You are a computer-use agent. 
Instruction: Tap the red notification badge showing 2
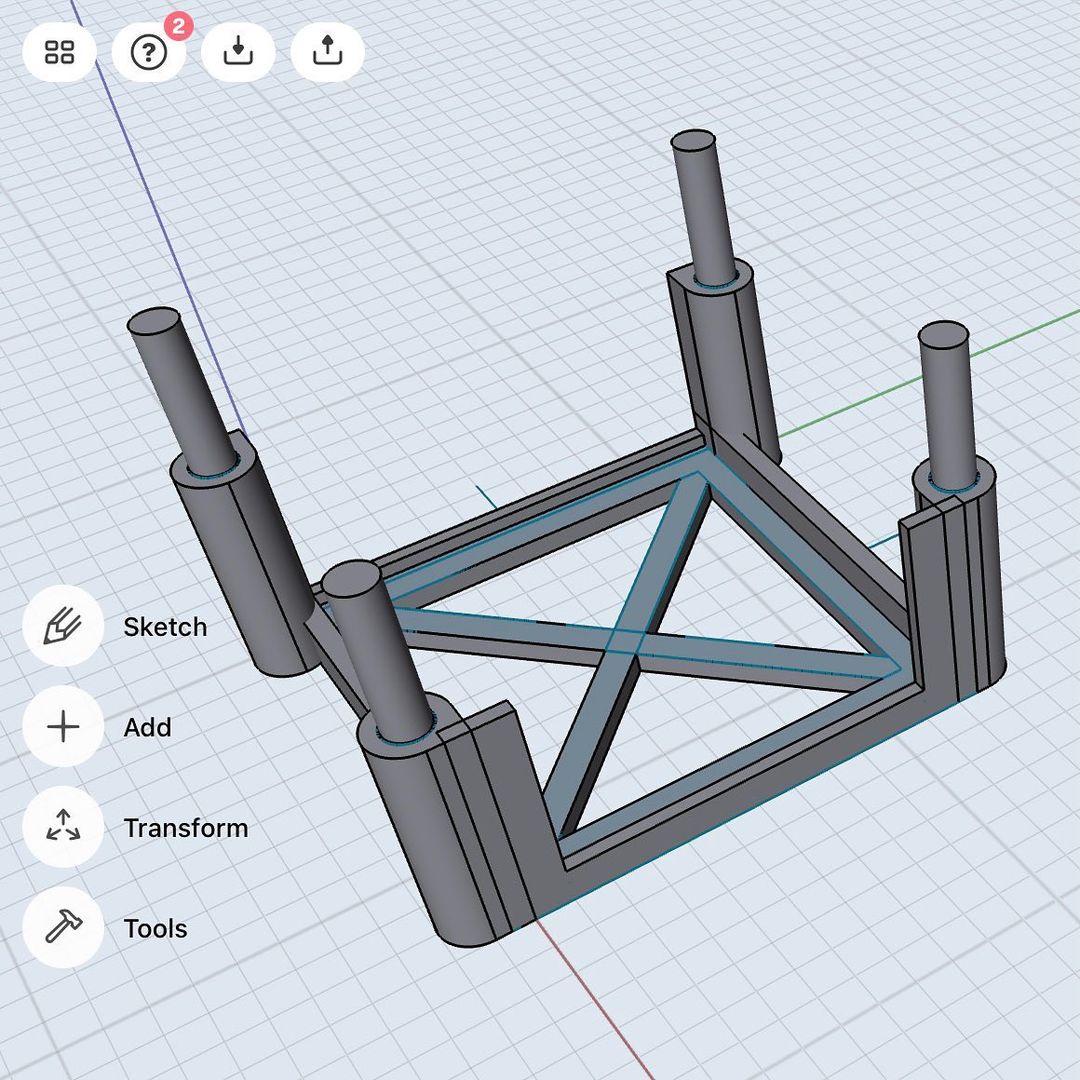point(177,27)
